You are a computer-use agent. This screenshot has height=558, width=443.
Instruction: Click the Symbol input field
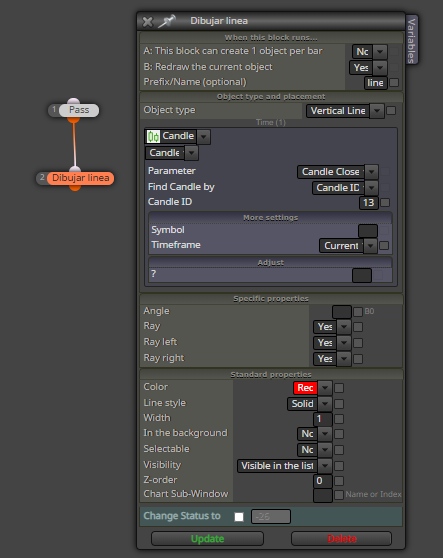(x=368, y=231)
